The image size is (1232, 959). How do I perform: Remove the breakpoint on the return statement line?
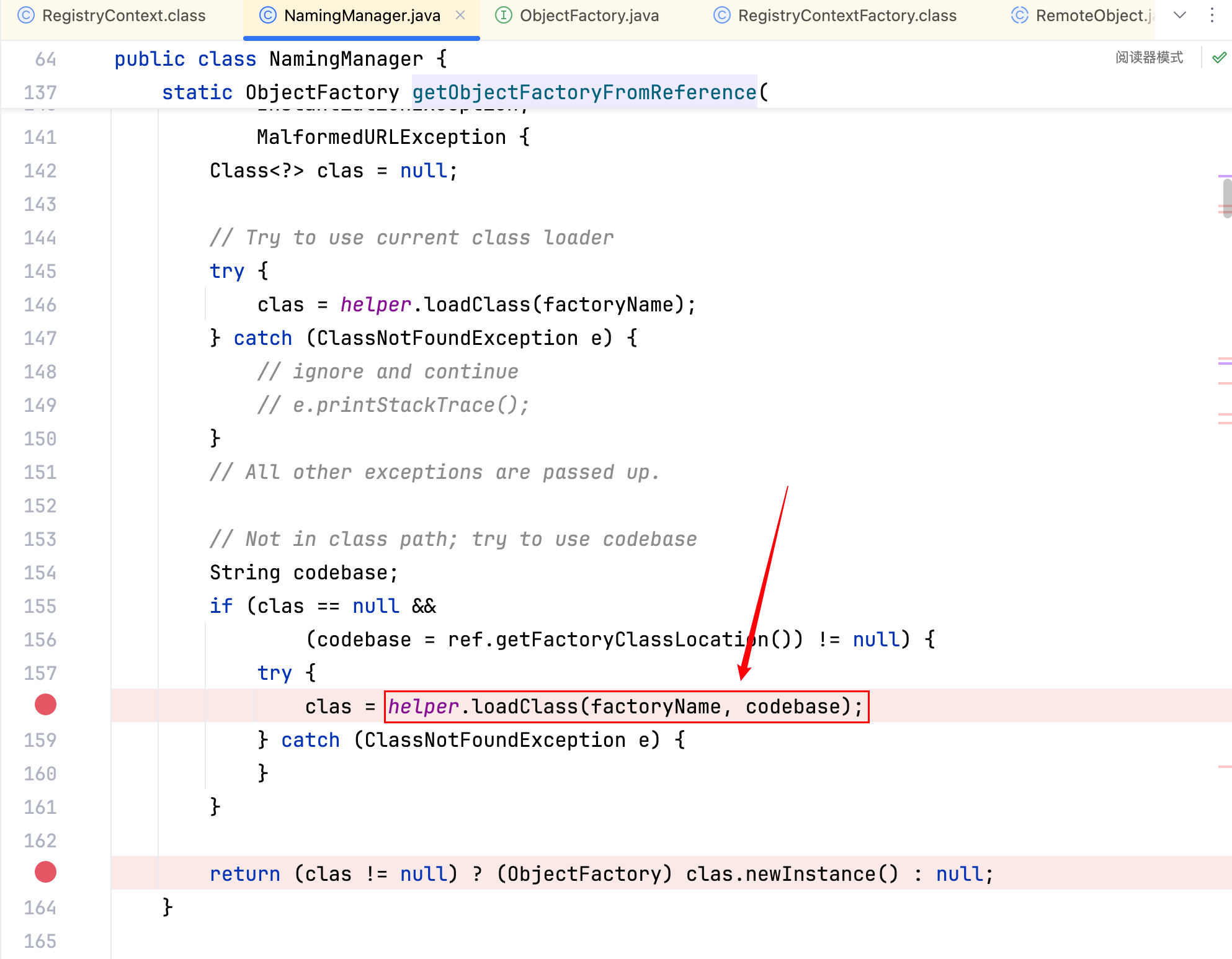coord(45,872)
